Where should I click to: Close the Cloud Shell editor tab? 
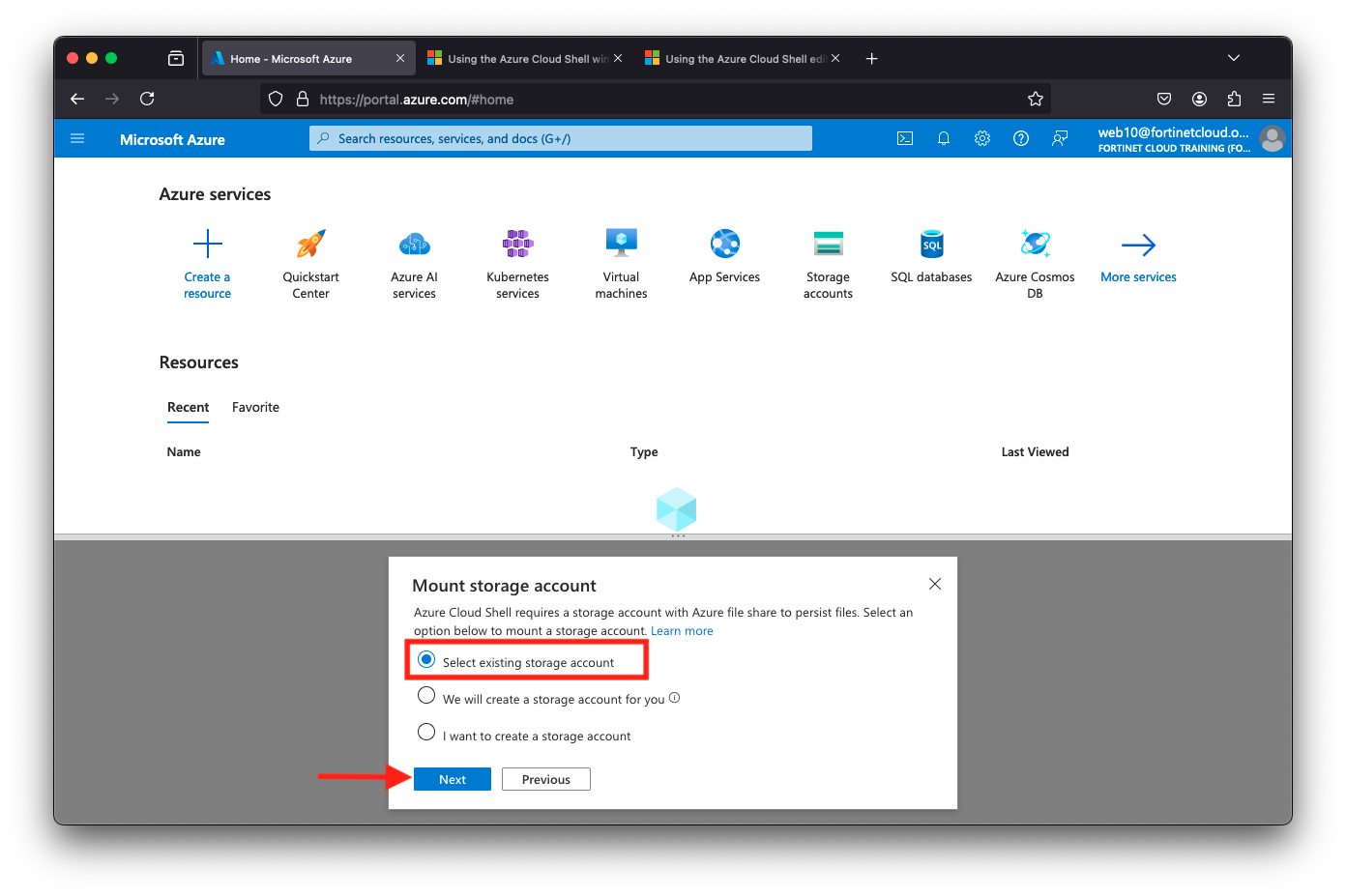[x=835, y=58]
